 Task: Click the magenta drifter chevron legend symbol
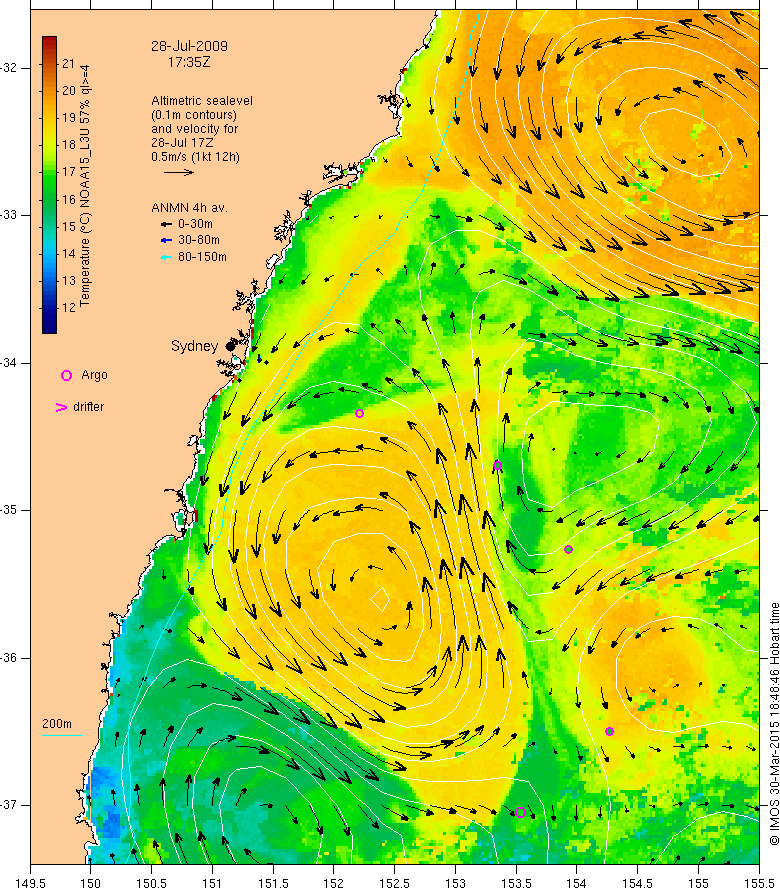pyautogui.click(x=61, y=408)
